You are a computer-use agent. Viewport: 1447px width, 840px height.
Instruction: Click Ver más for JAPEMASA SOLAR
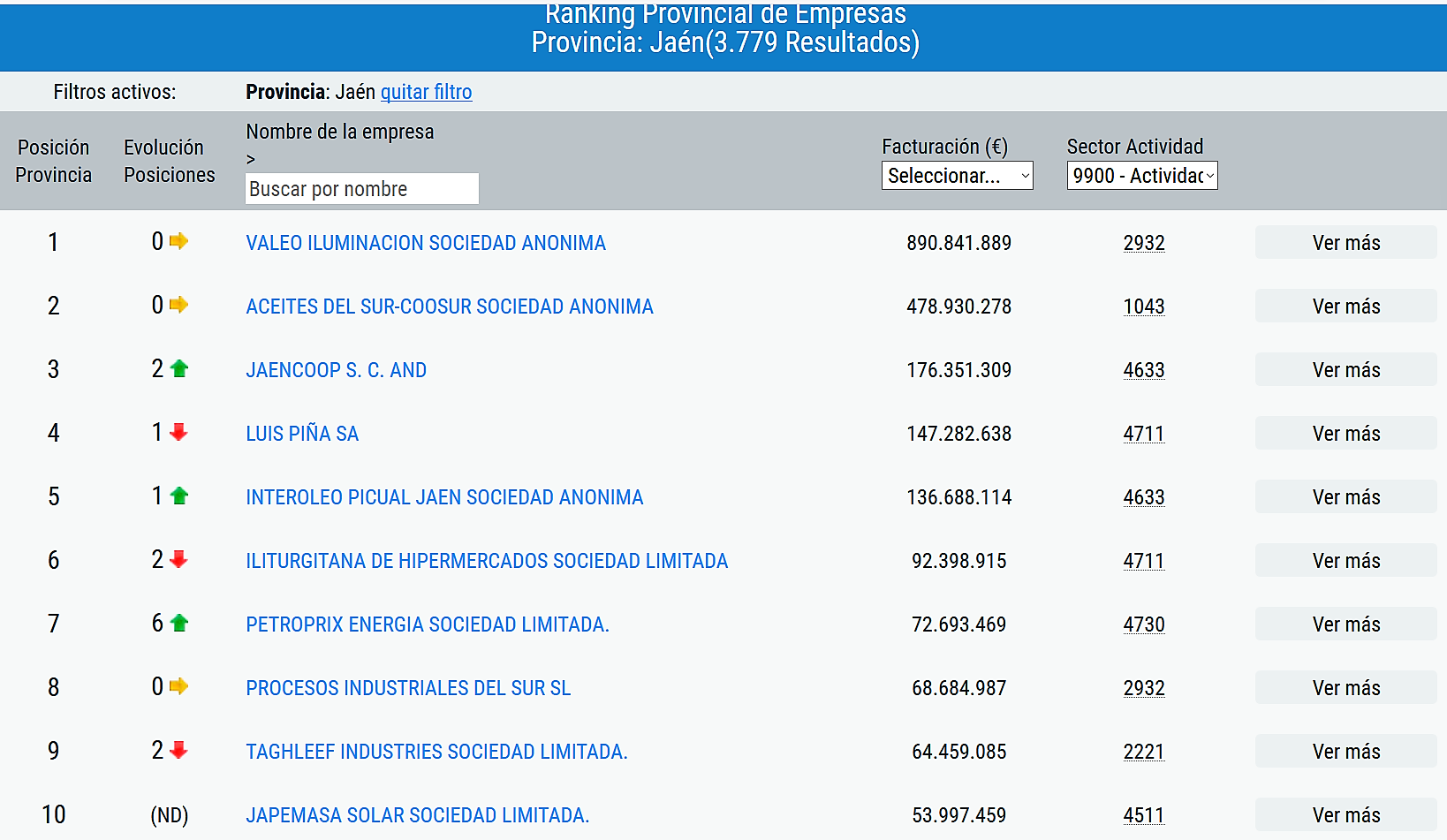[1345, 814]
